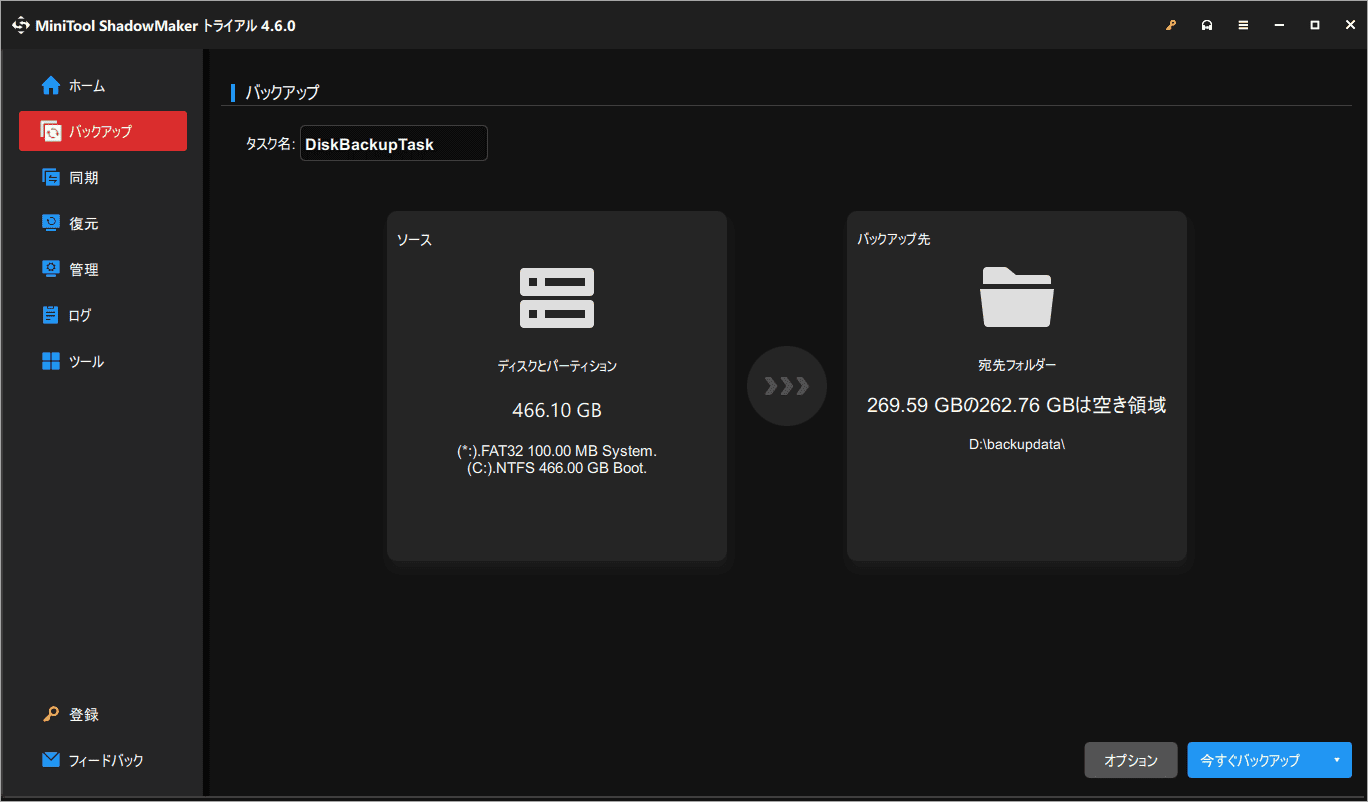Open the hamburger menu in title bar
The height and width of the screenshot is (802, 1368).
pyautogui.click(x=1243, y=25)
